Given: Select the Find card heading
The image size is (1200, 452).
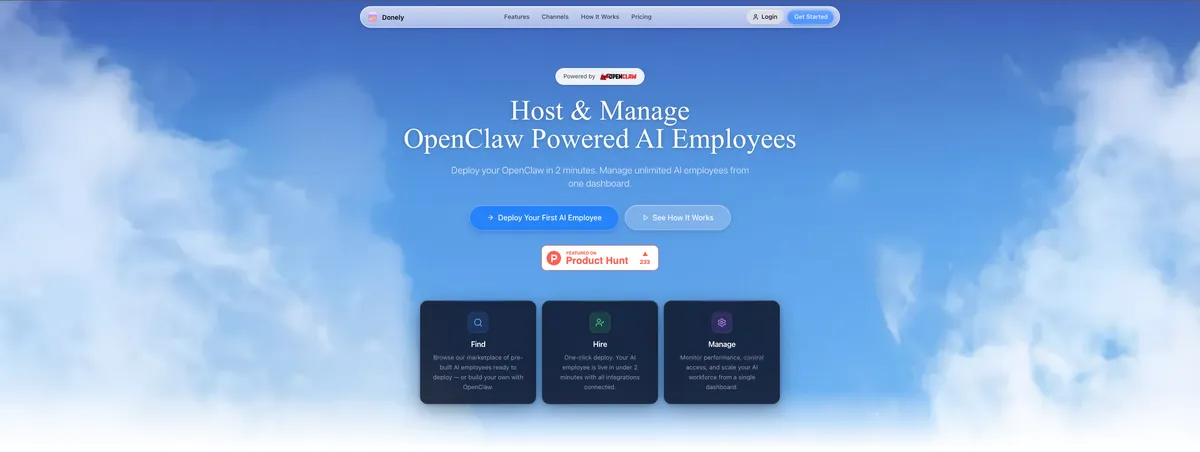Looking at the screenshot, I should point(478,344).
